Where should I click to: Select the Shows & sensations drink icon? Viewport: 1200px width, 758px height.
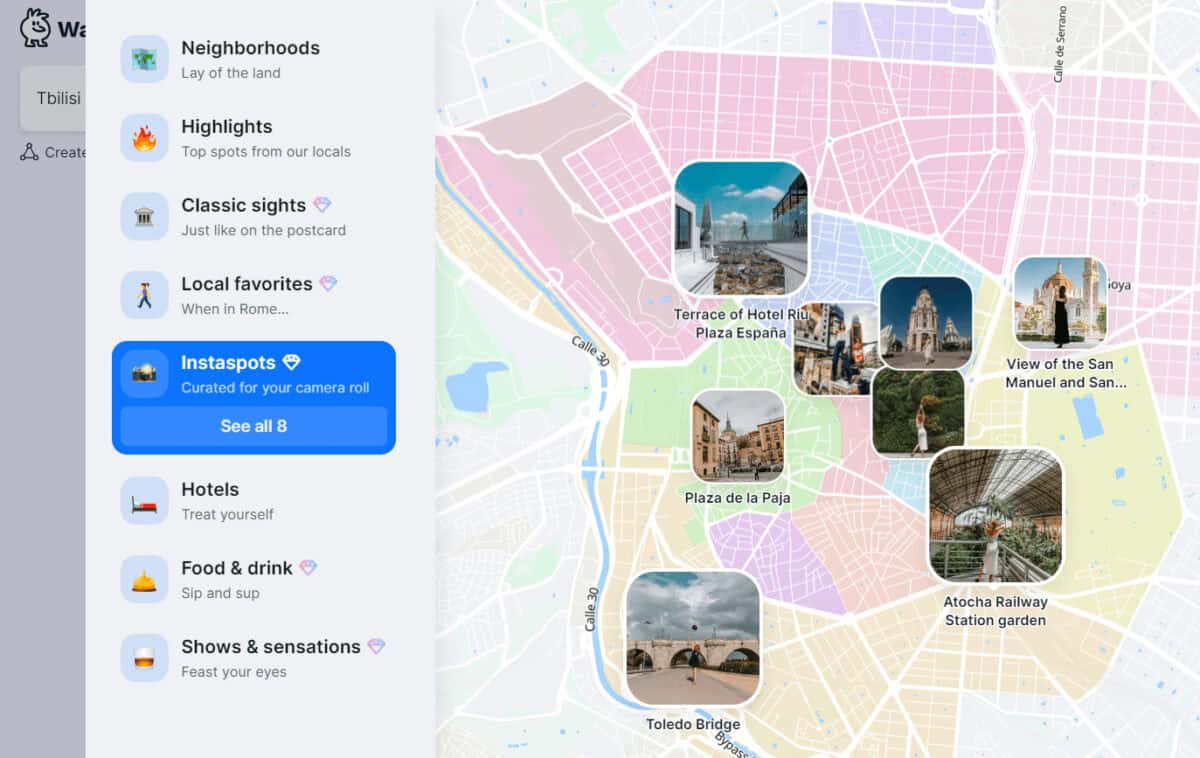(144, 657)
